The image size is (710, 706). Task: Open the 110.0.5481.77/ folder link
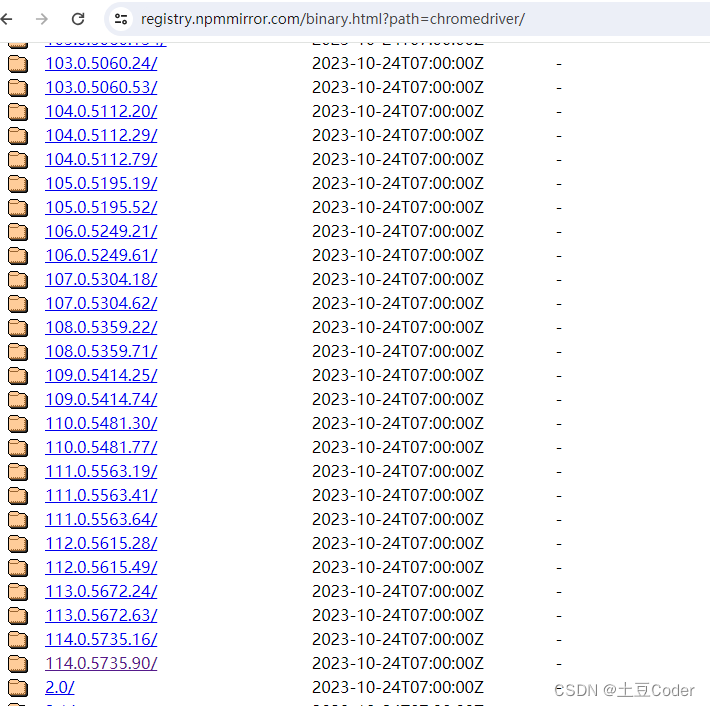(x=101, y=447)
